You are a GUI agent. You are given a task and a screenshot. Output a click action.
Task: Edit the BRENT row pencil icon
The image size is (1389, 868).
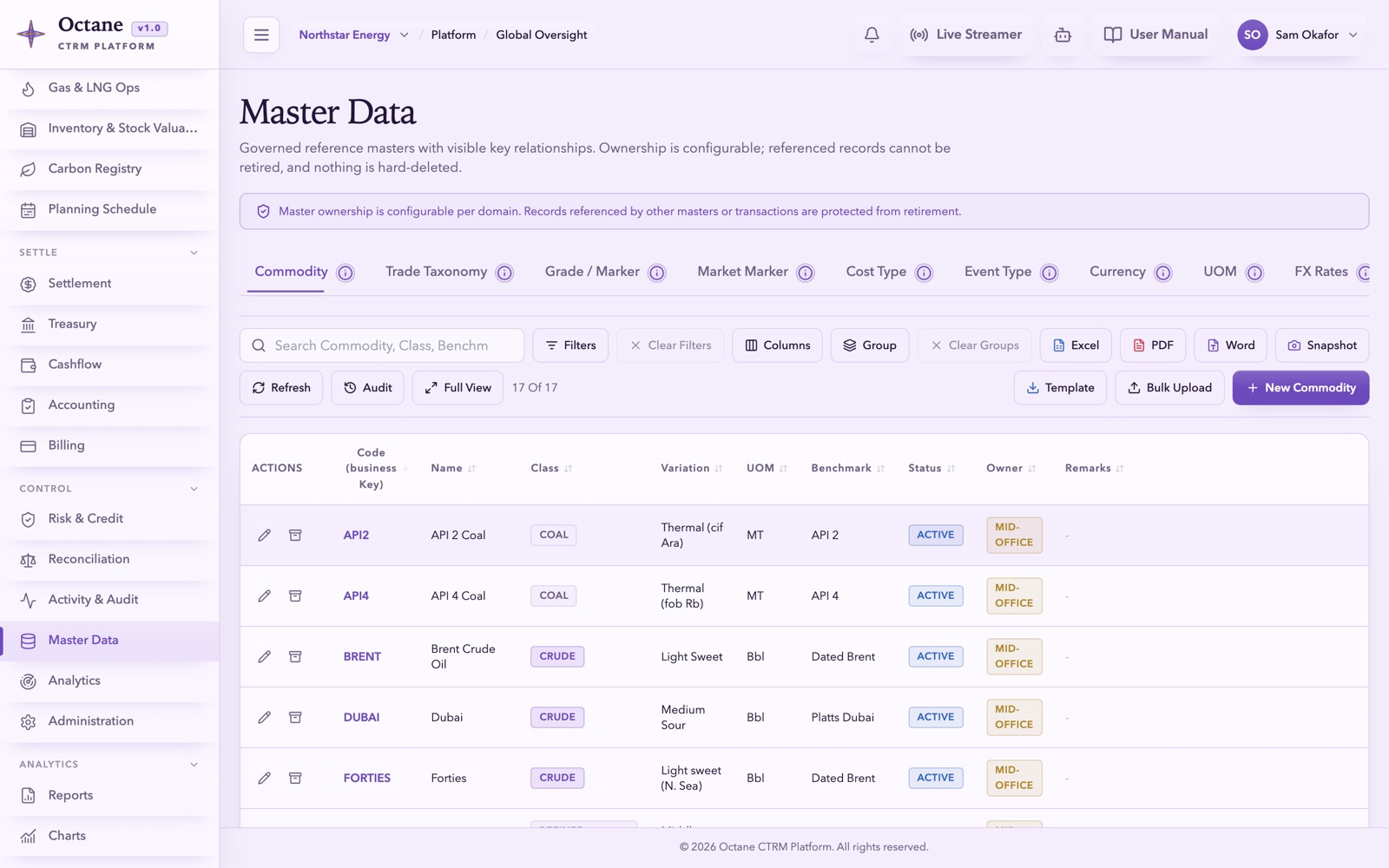tap(265, 657)
